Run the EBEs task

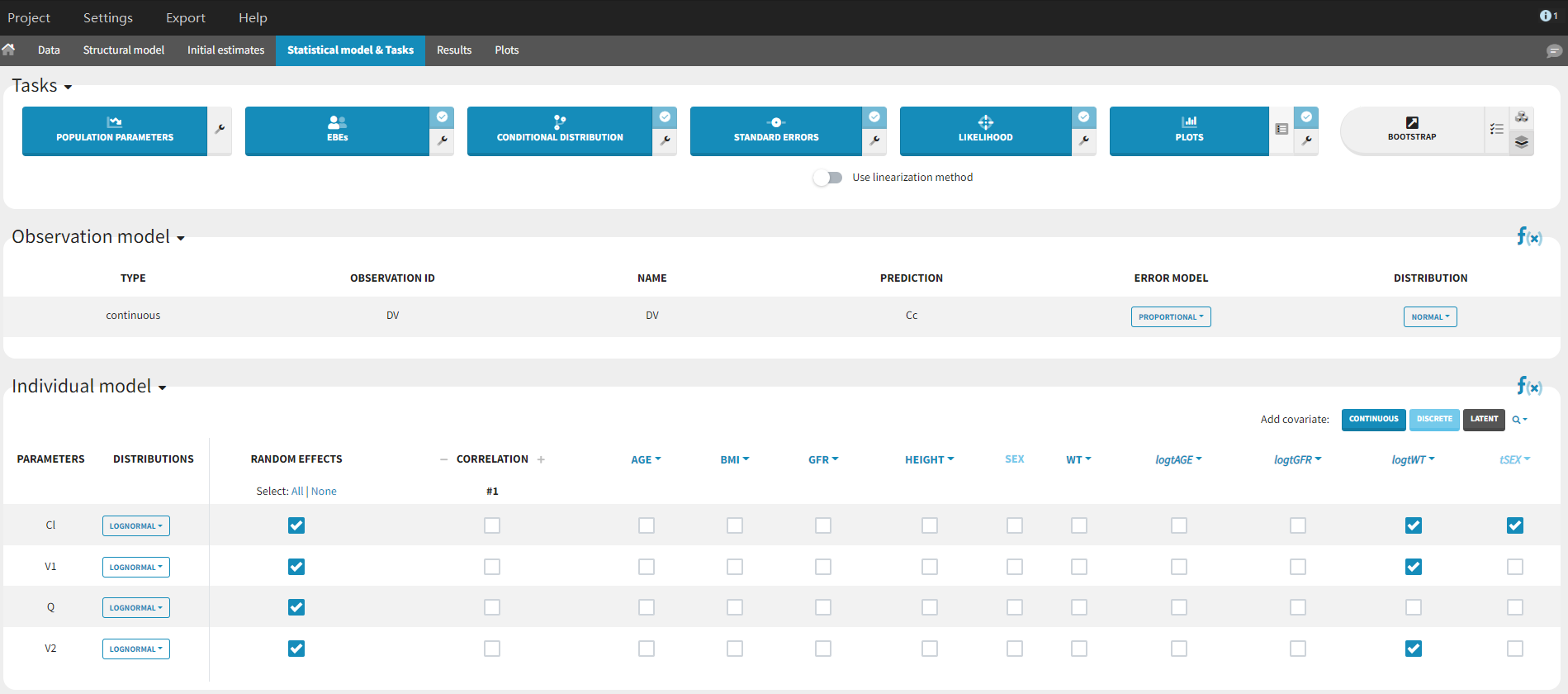point(337,131)
